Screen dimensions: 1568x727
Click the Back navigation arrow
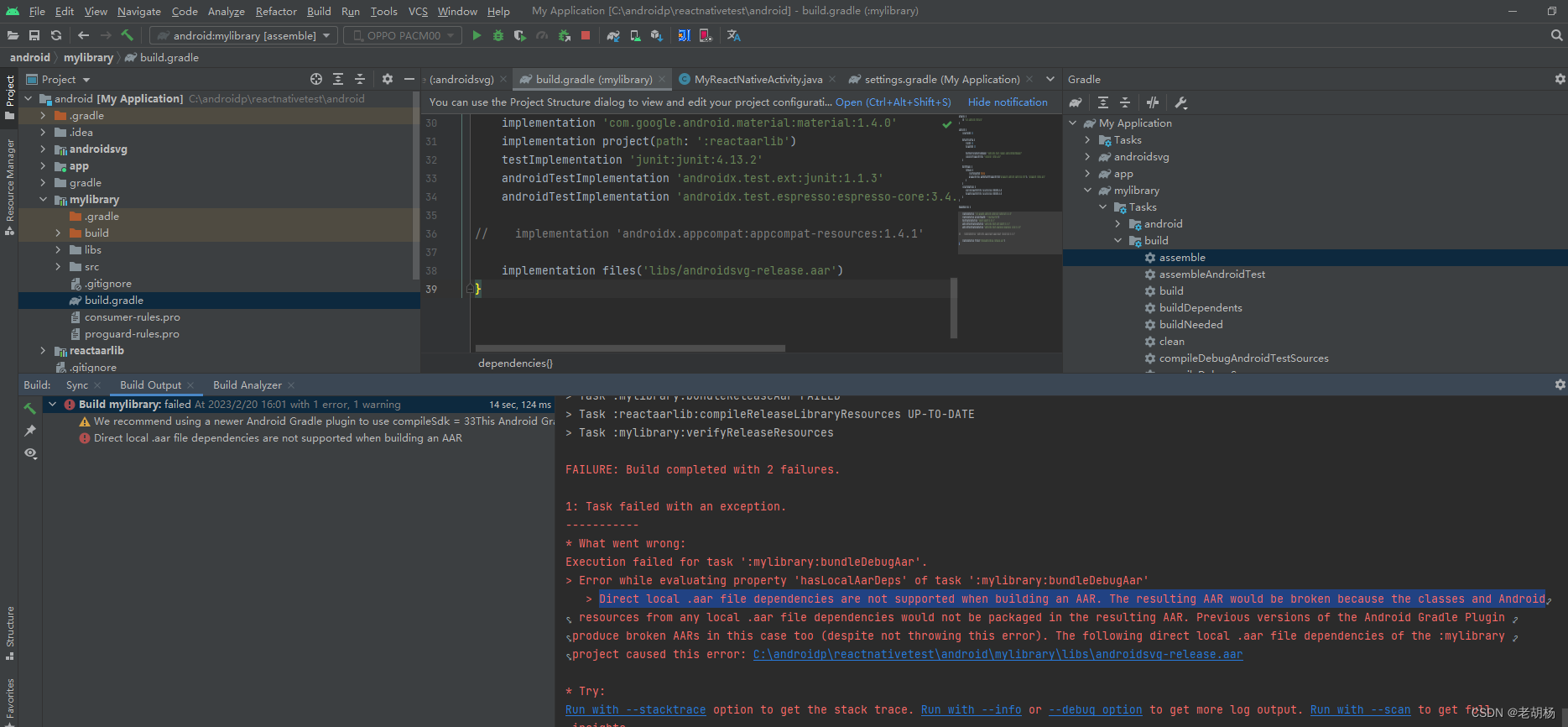(x=83, y=35)
